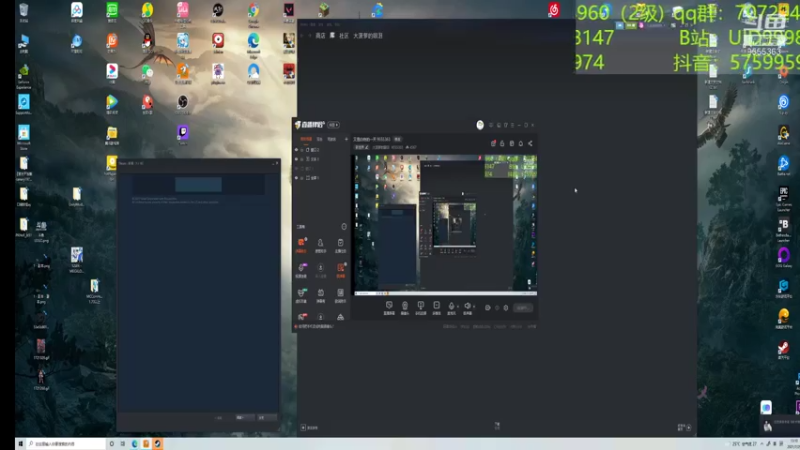Open Edge from the taskbar
This screenshot has height=450, width=800.
click(x=134, y=444)
